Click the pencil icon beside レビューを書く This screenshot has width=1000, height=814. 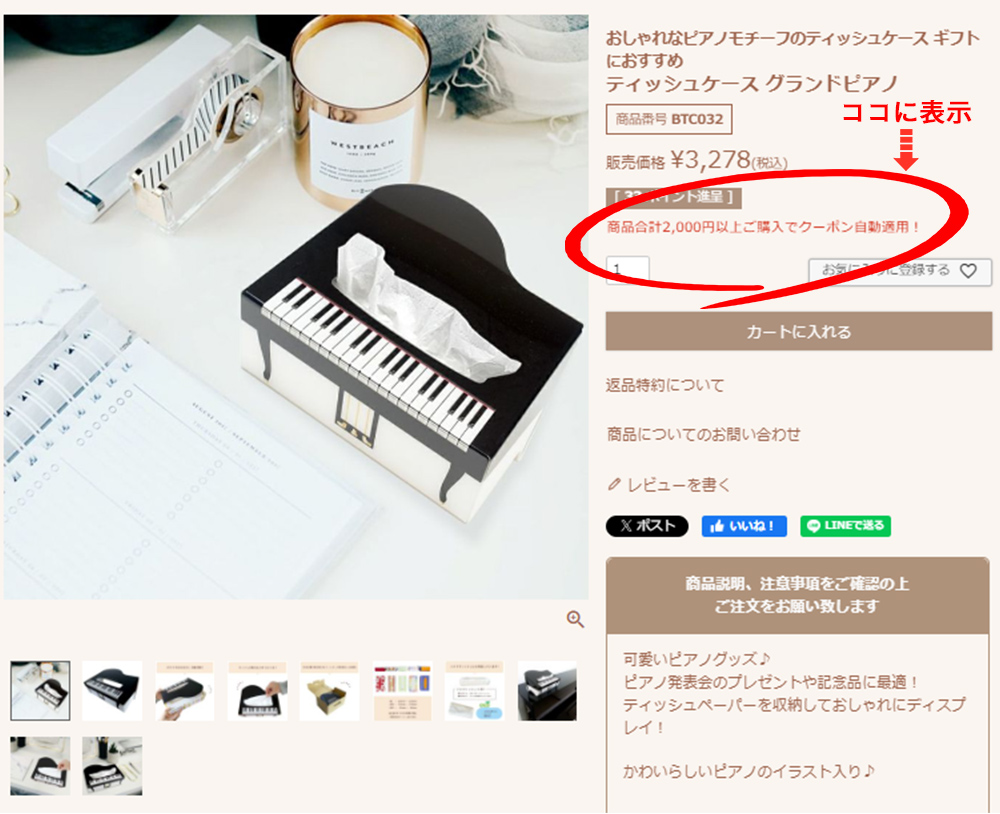coord(614,485)
